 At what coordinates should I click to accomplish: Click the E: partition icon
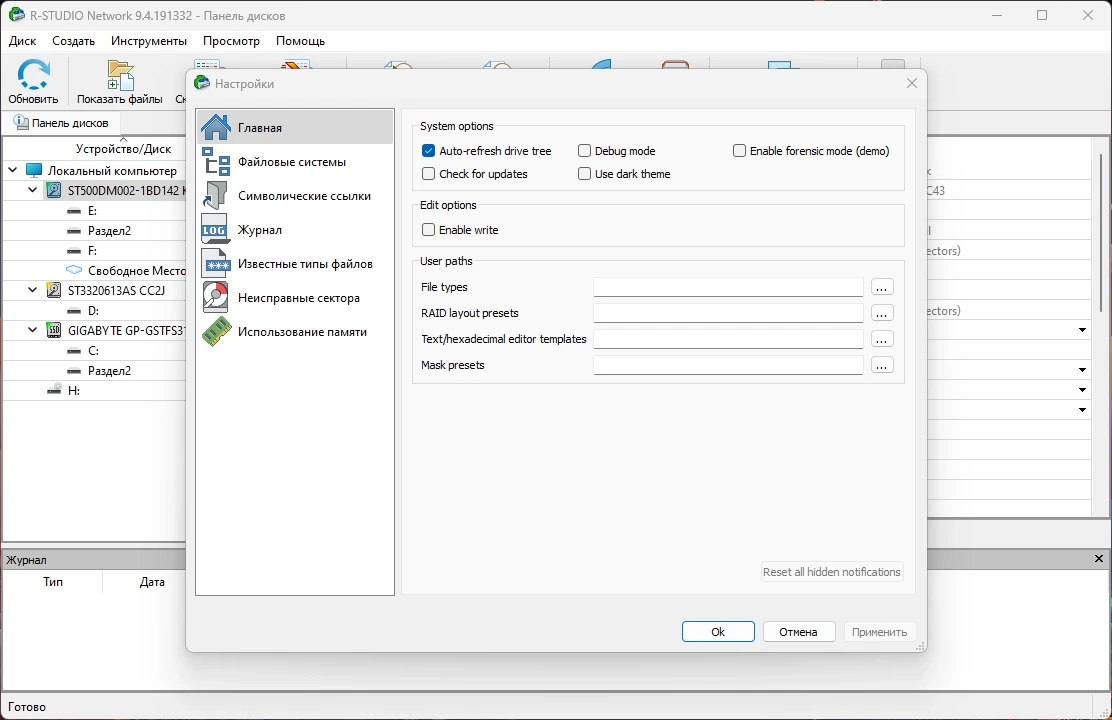click(x=74, y=211)
